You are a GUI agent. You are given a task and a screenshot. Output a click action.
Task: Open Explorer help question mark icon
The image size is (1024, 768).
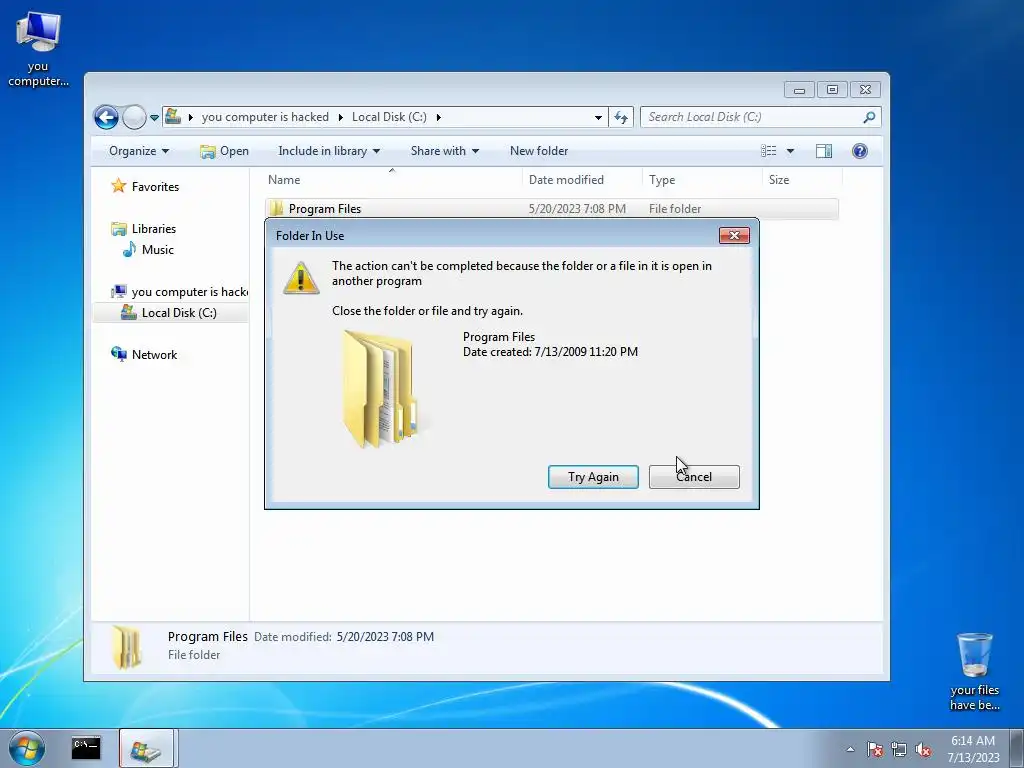860,151
